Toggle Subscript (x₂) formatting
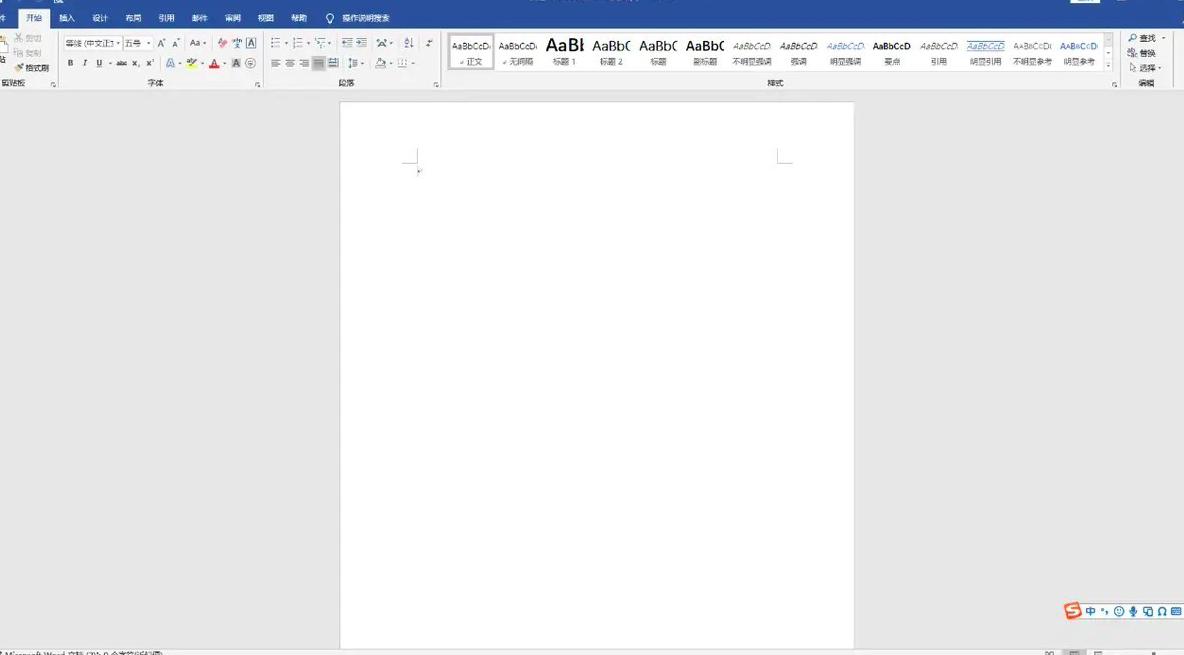This screenshot has width=1184, height=655. tap(135, 63)
